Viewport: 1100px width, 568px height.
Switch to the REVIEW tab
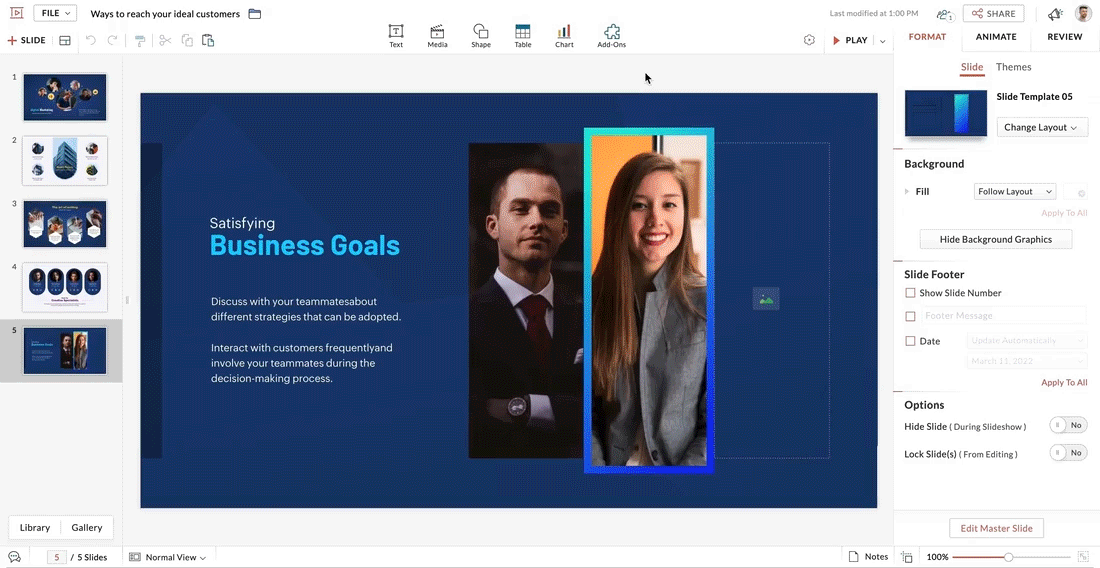tap(1064, 37)
